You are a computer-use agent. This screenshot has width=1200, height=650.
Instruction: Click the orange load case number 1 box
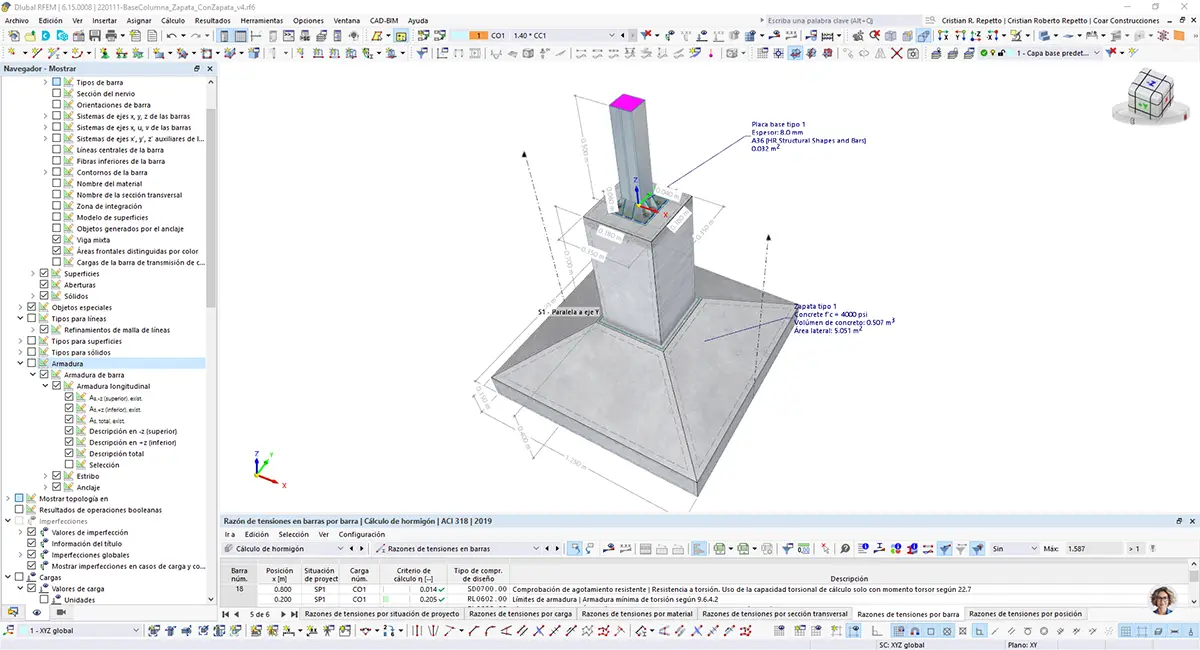click(479, 35)
